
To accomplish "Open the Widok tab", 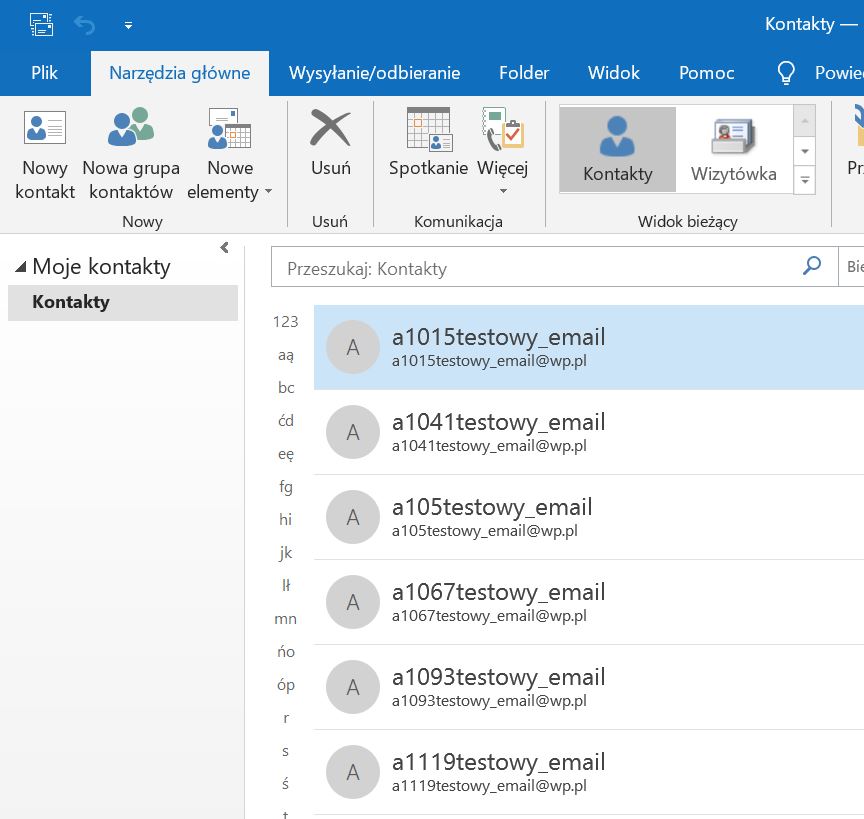I will tap(614, 73).
